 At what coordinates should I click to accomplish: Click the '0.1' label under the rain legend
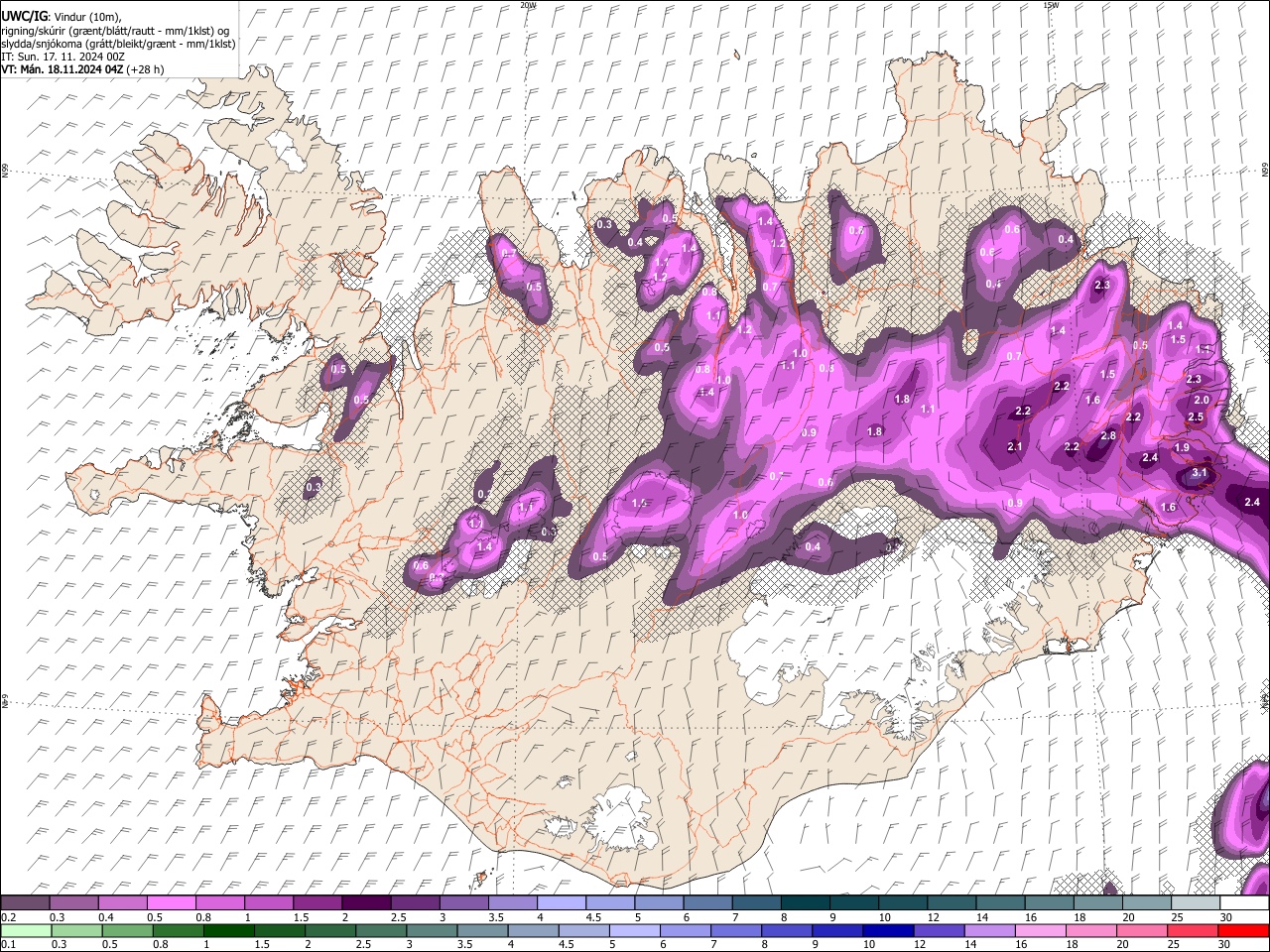click(8, 945)
